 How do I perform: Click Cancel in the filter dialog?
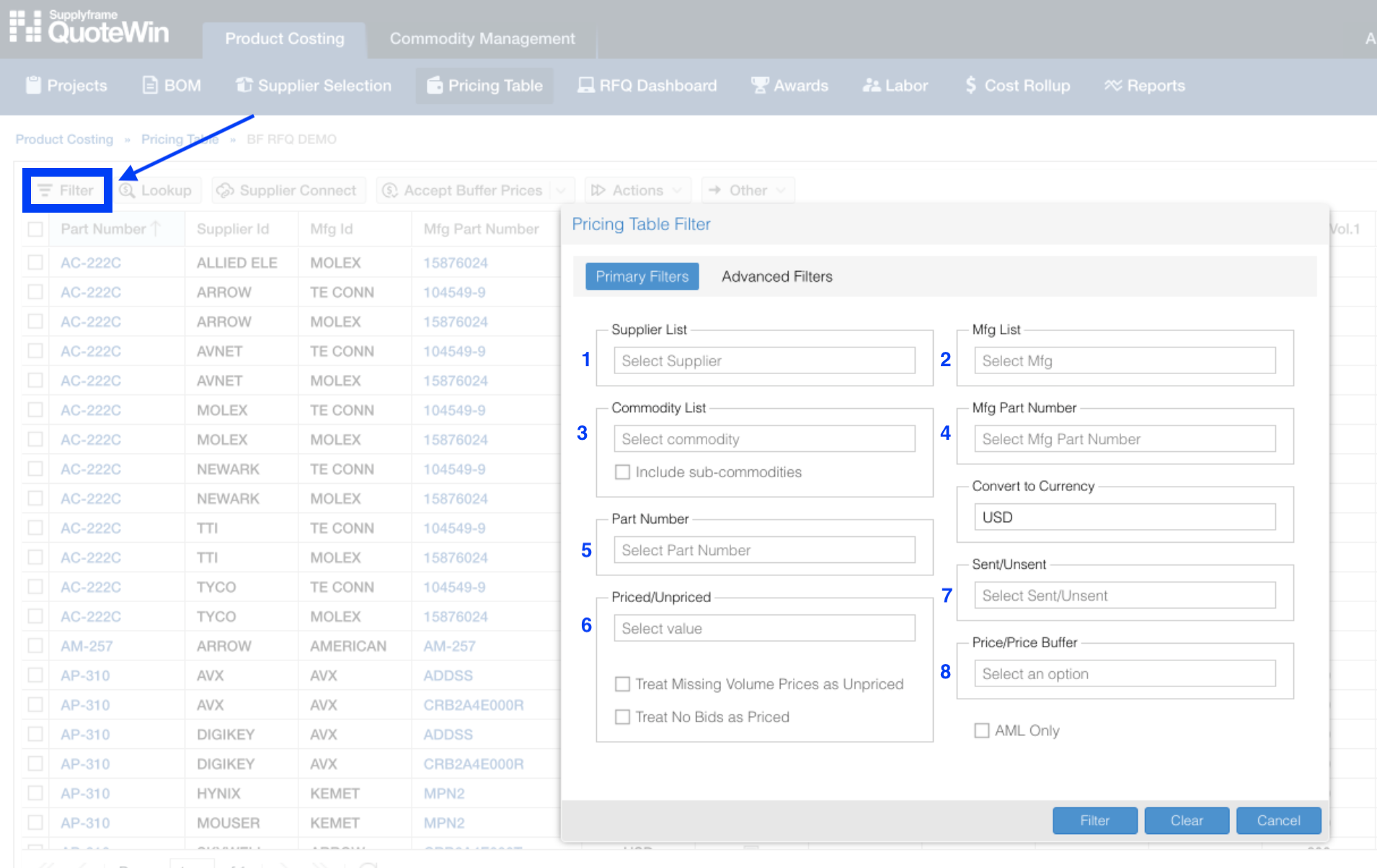[1278, 820]
